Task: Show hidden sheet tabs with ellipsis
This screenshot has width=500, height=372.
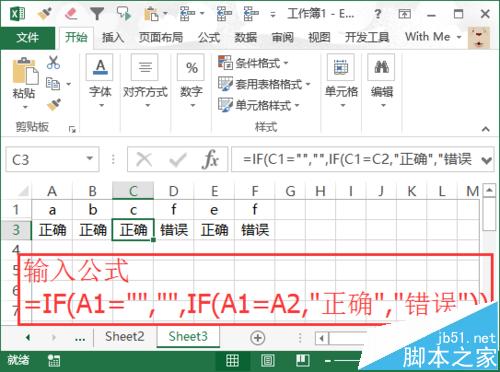Action: (x=80, y=339)
